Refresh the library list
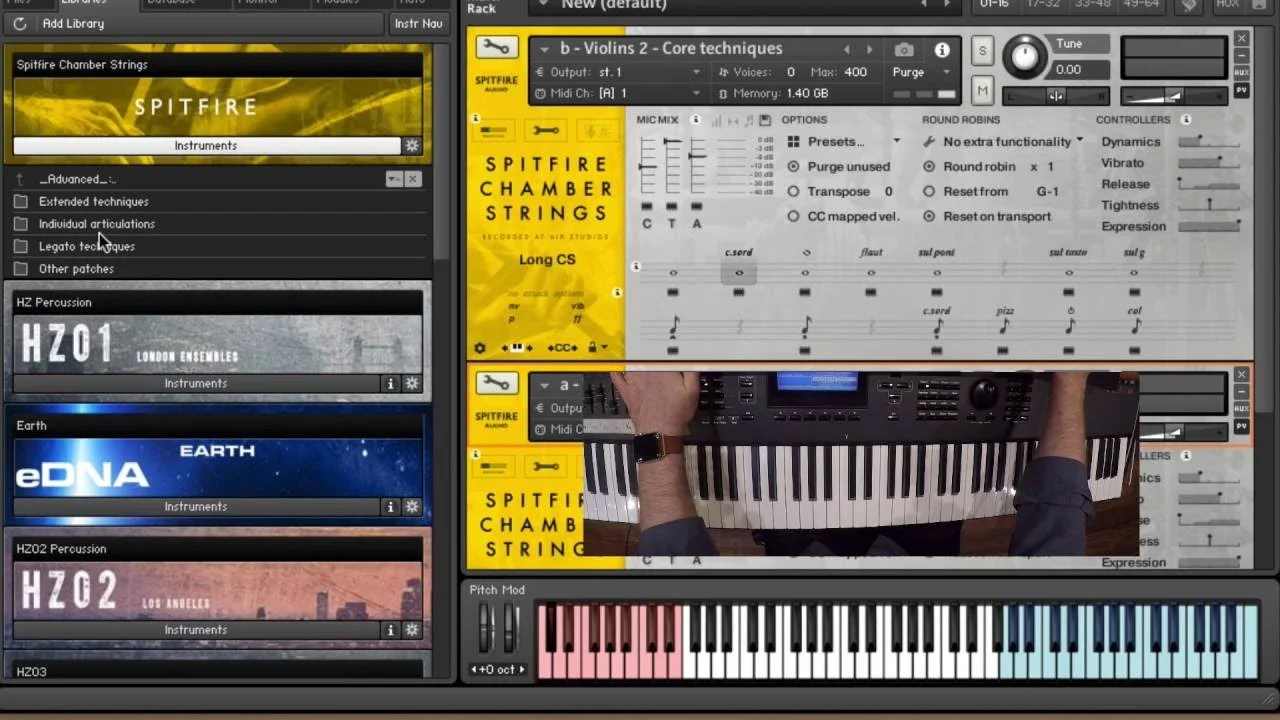This screenshot has height=720, width=1280. [20, 23]
